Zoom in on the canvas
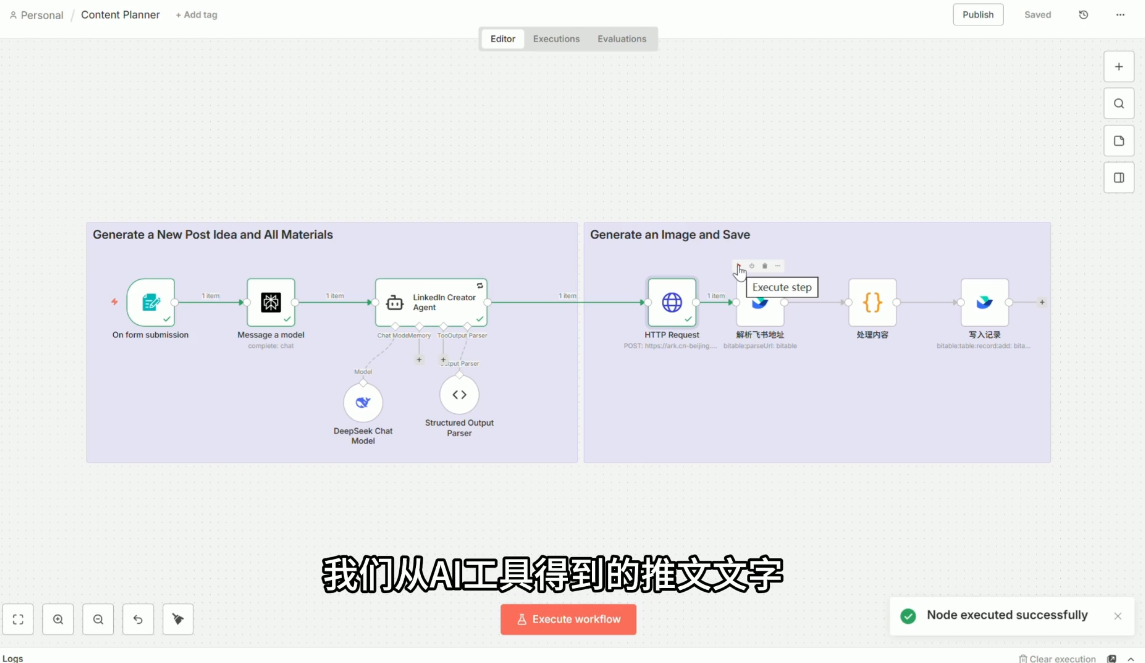Viewport: 1145px width, 663px height. coord(58,619)
